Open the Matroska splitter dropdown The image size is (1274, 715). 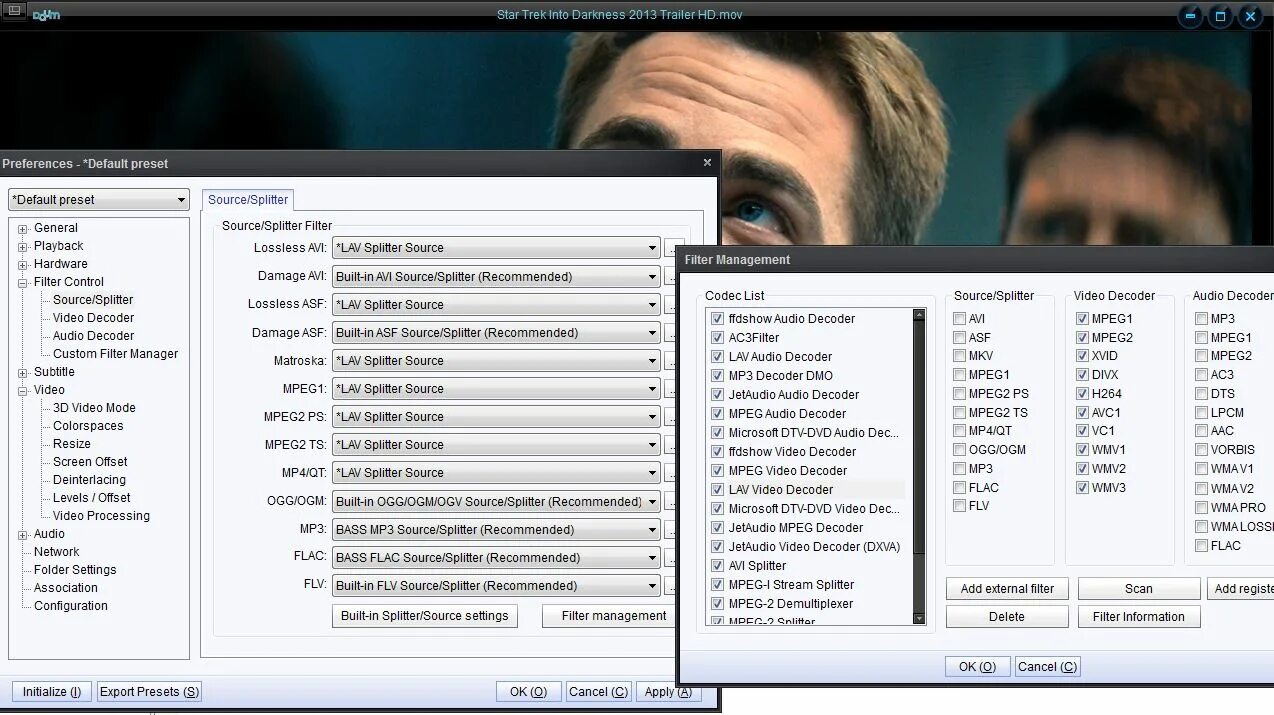496,361
